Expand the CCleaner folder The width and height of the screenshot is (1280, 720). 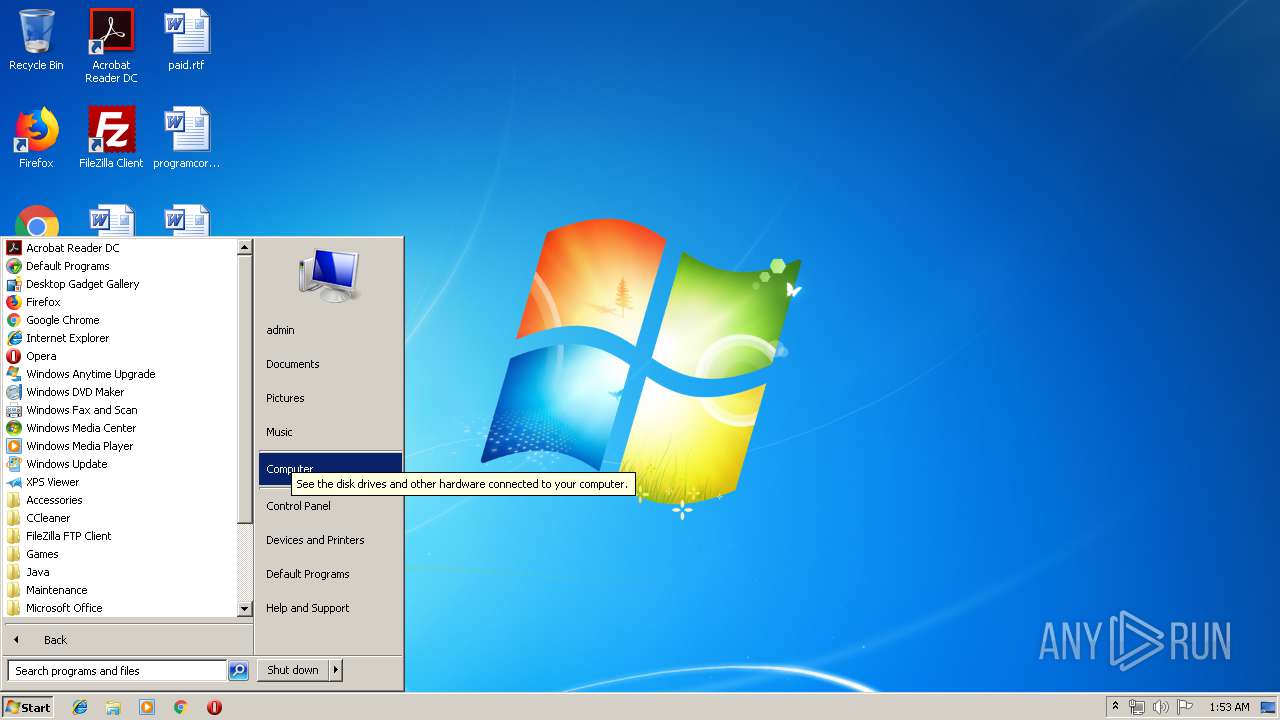tap(48, 518)
